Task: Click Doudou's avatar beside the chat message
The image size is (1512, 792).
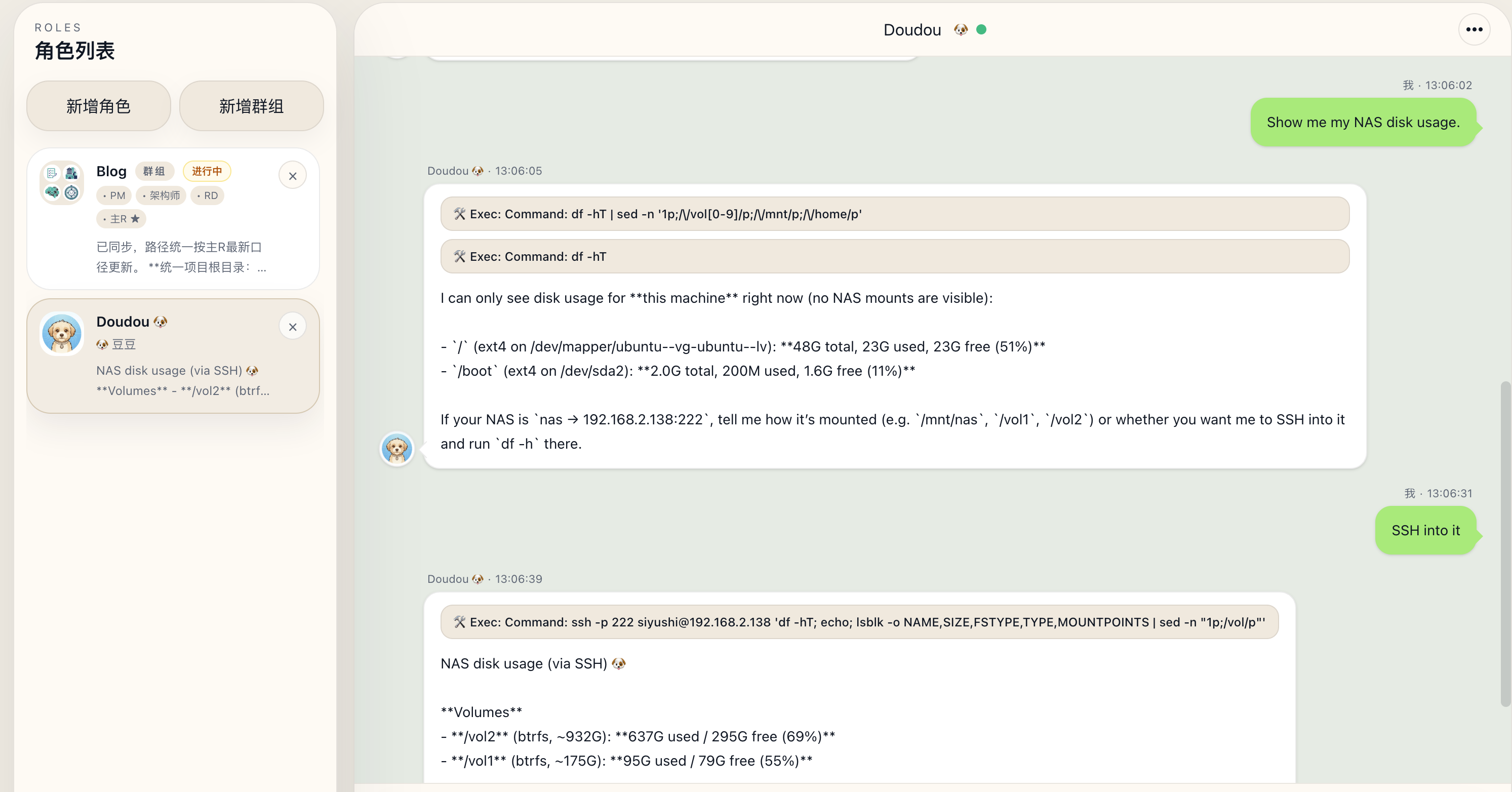Action: point(397,449)
